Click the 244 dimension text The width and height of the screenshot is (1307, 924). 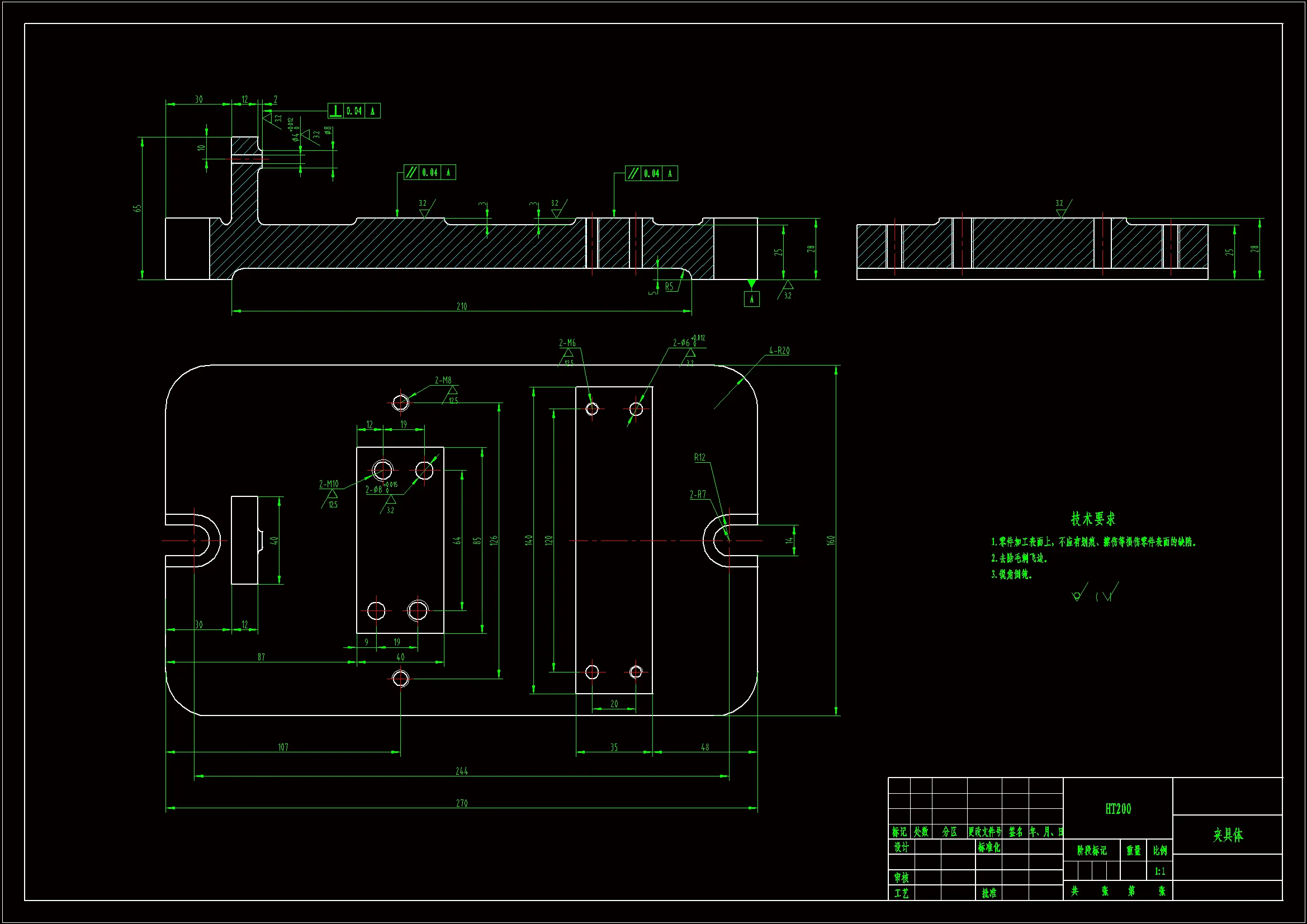click(462, 771)
